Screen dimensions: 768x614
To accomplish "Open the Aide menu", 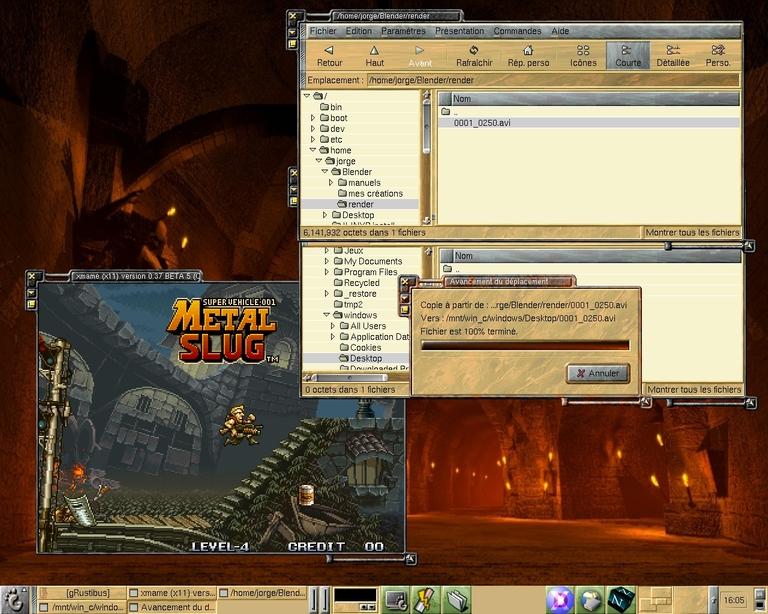I will click(x=560, y=31).
